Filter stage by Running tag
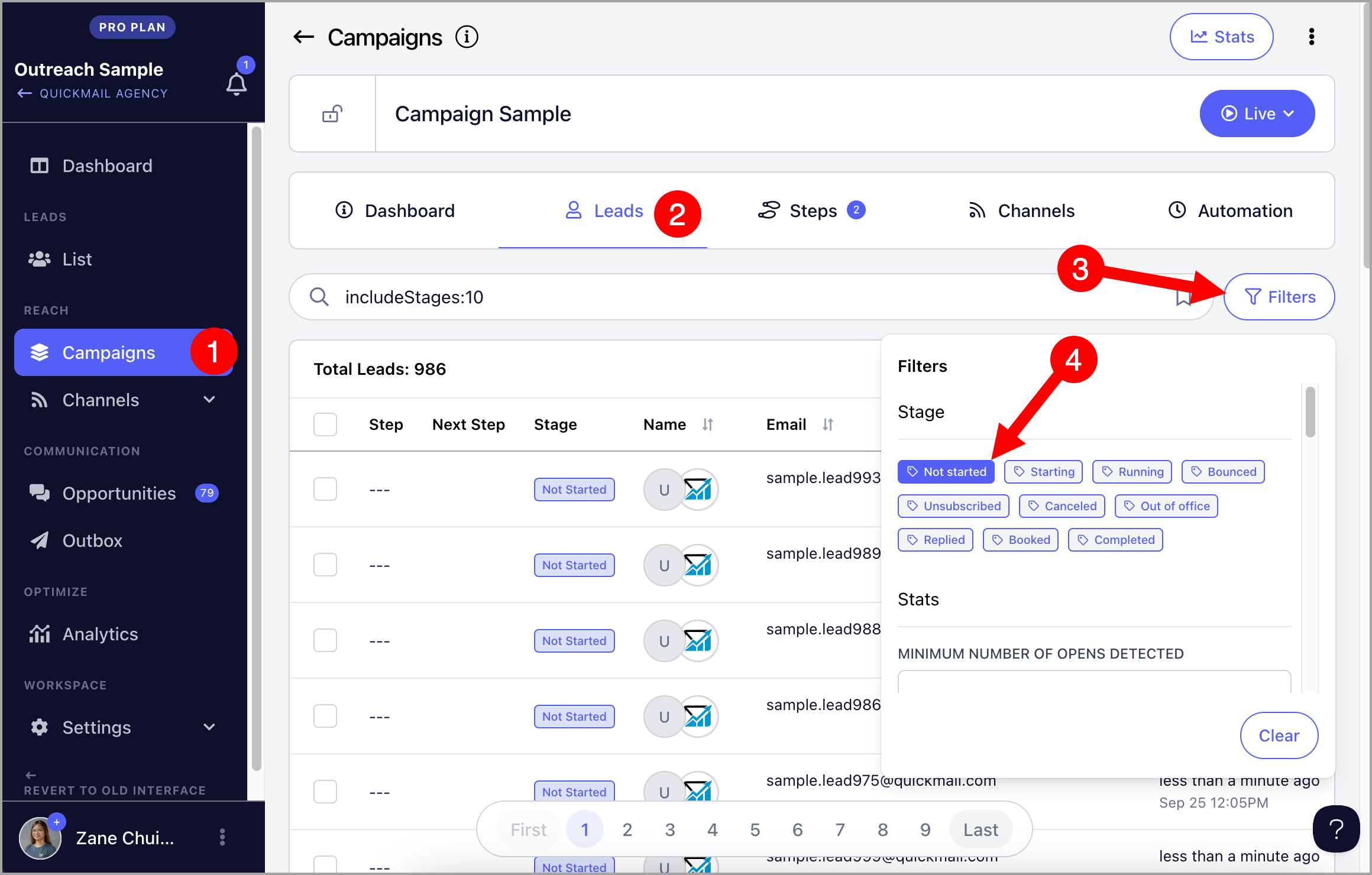 coord(1132,472)
